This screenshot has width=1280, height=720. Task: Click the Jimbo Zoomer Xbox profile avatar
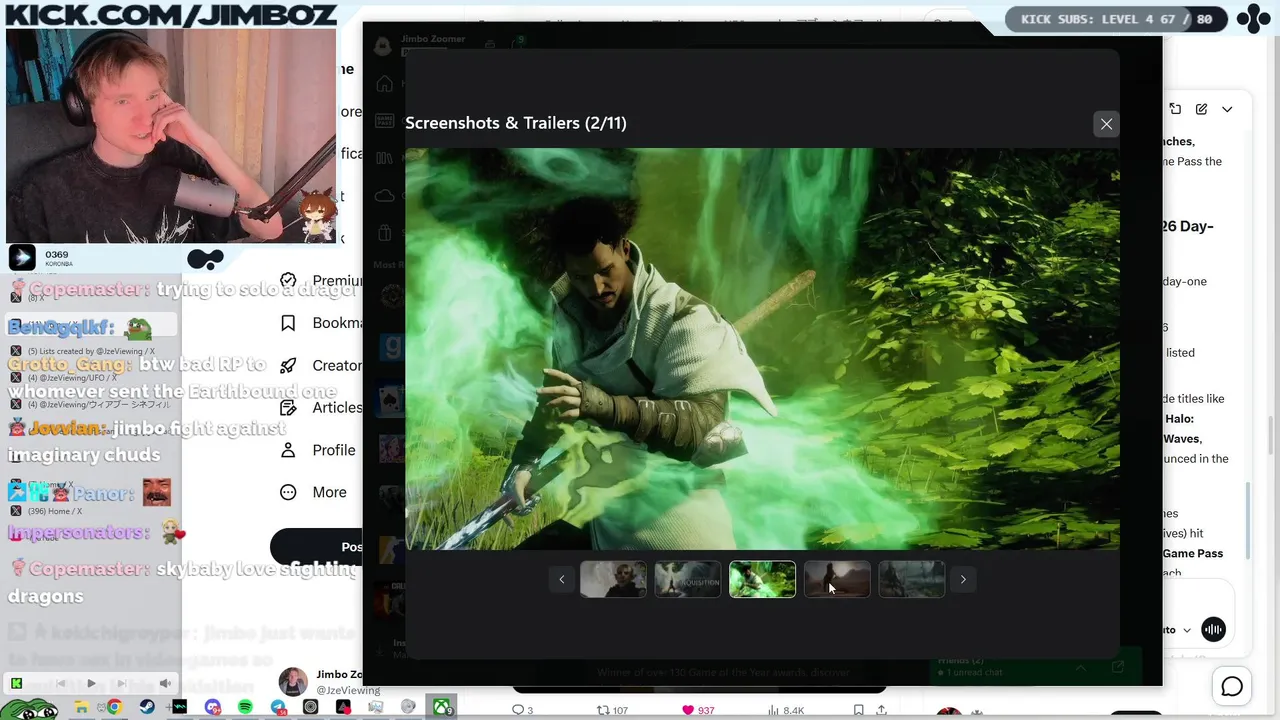382,45
